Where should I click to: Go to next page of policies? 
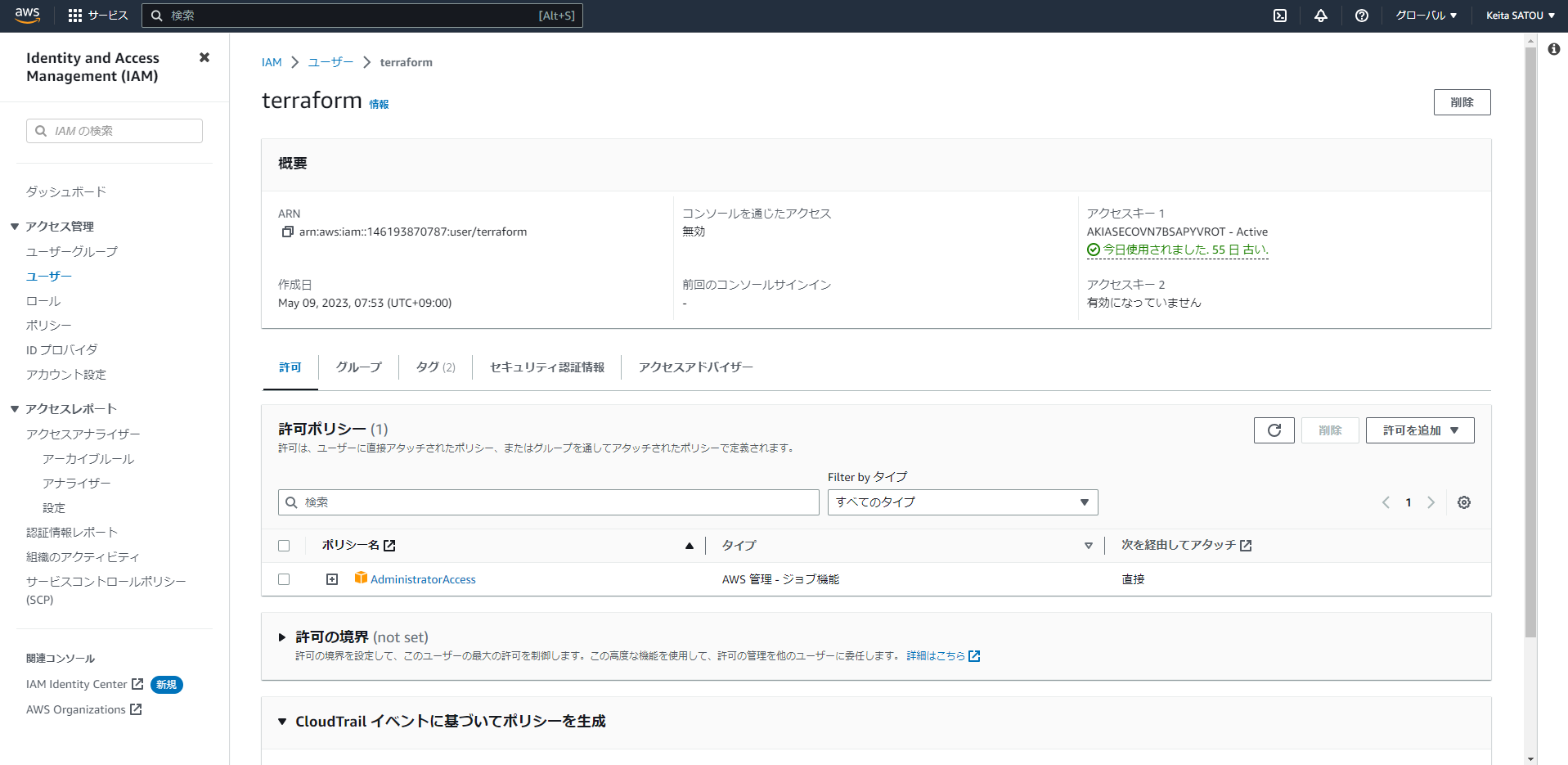(1431, 502)
